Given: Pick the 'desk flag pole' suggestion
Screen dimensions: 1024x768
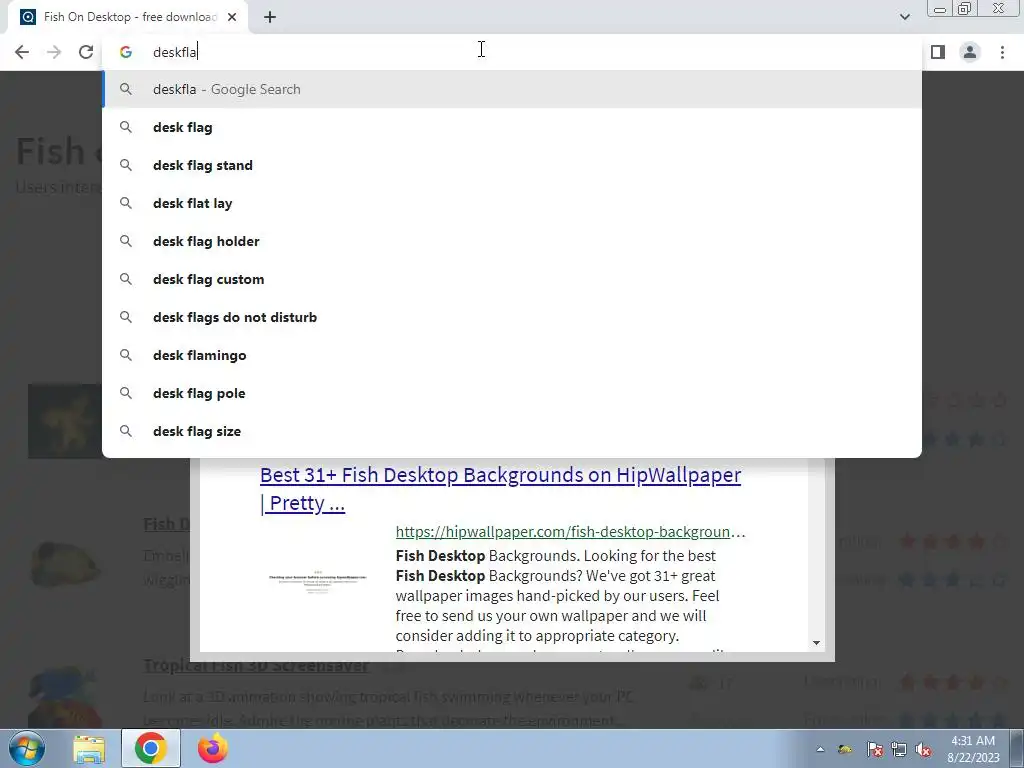Looking at the screenshot, I should pyautogui.click(x=512, y=393).
